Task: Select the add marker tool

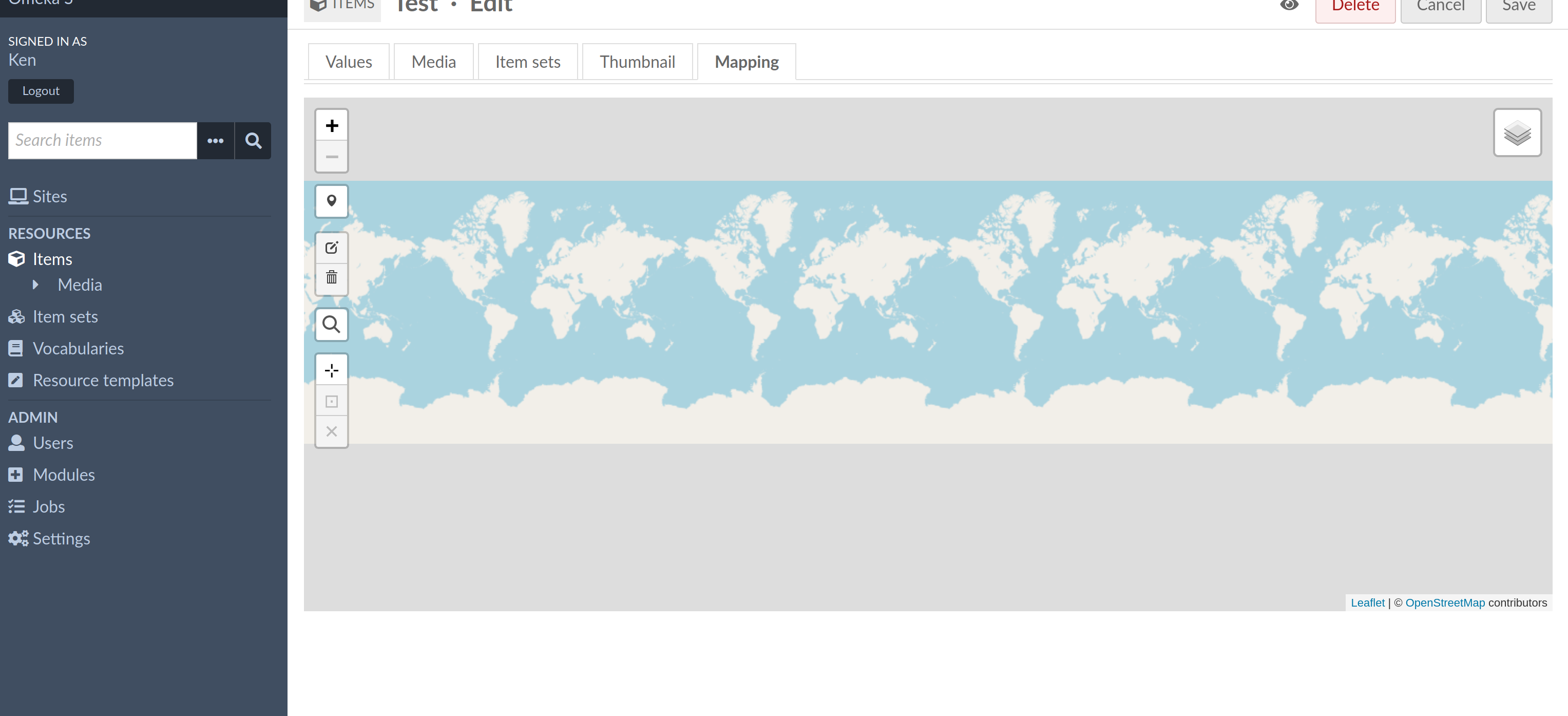Action: (x=332, y=201)
